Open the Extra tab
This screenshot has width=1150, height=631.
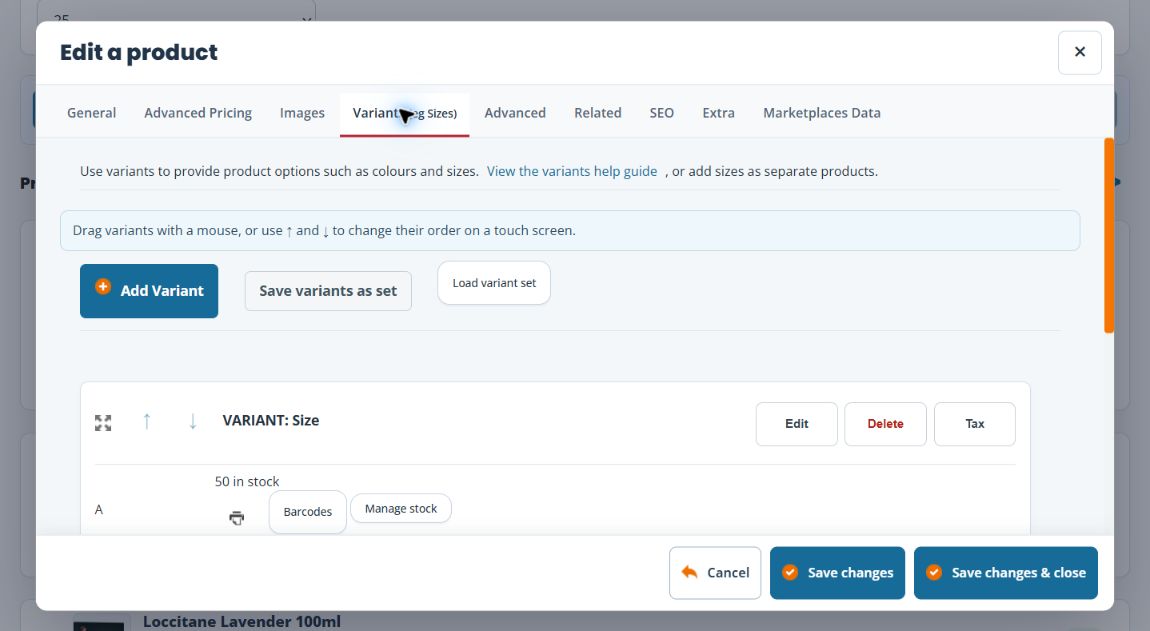click(719, 113)
